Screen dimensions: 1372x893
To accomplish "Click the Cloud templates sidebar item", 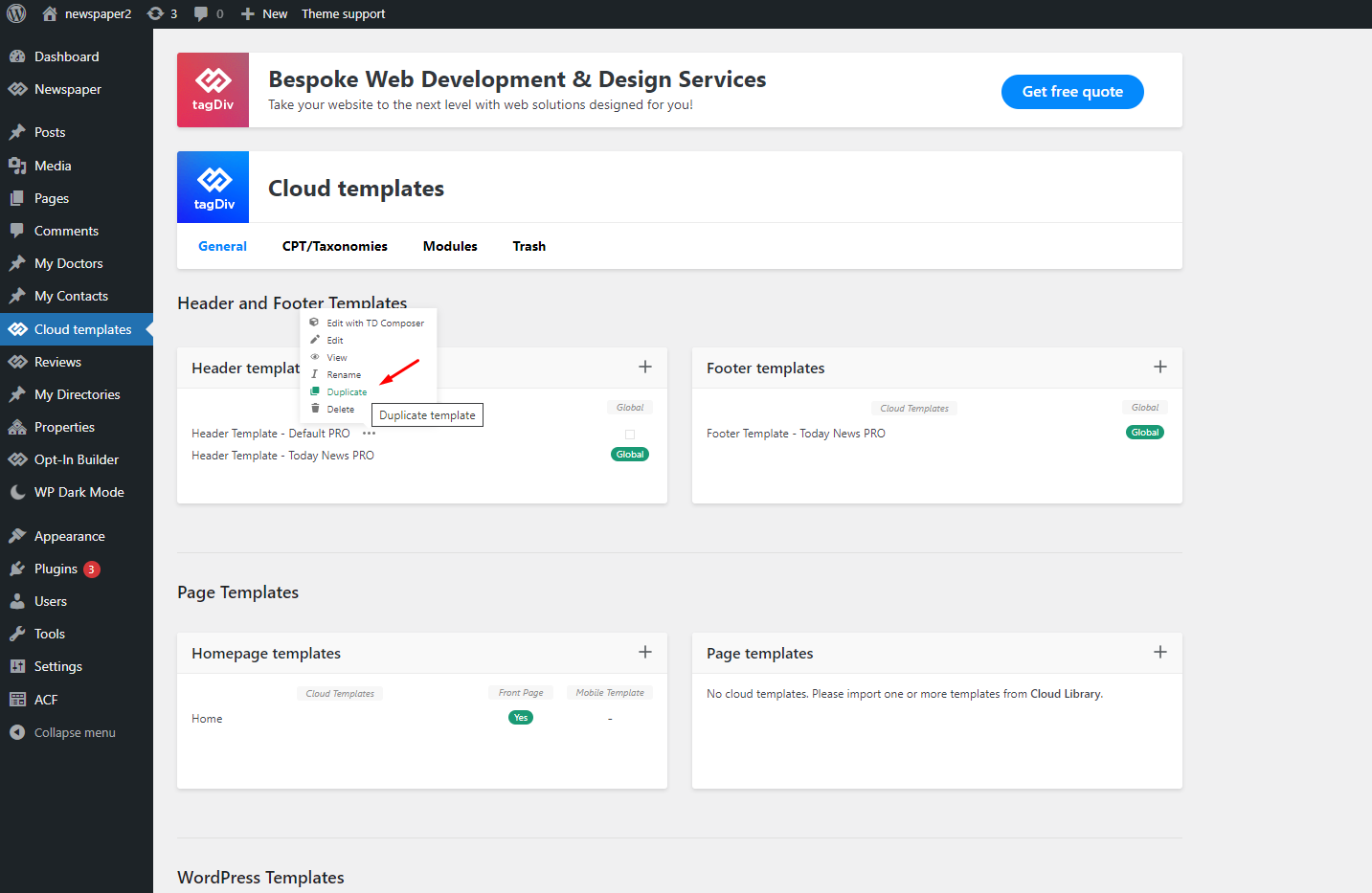I will pos(77,329).
